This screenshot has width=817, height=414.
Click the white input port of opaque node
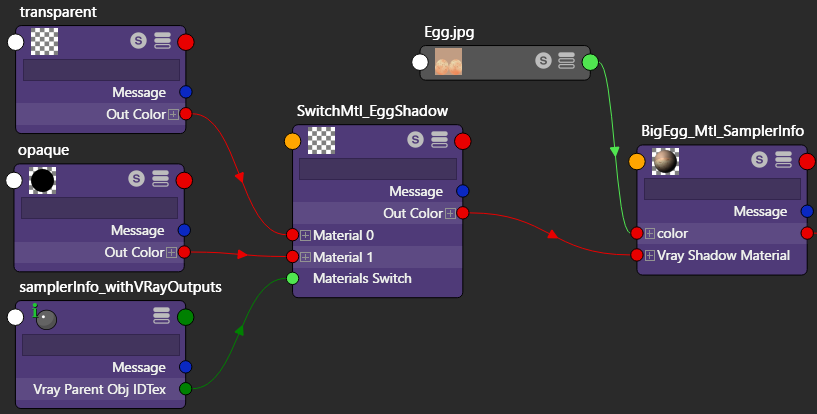pos(14,180)
